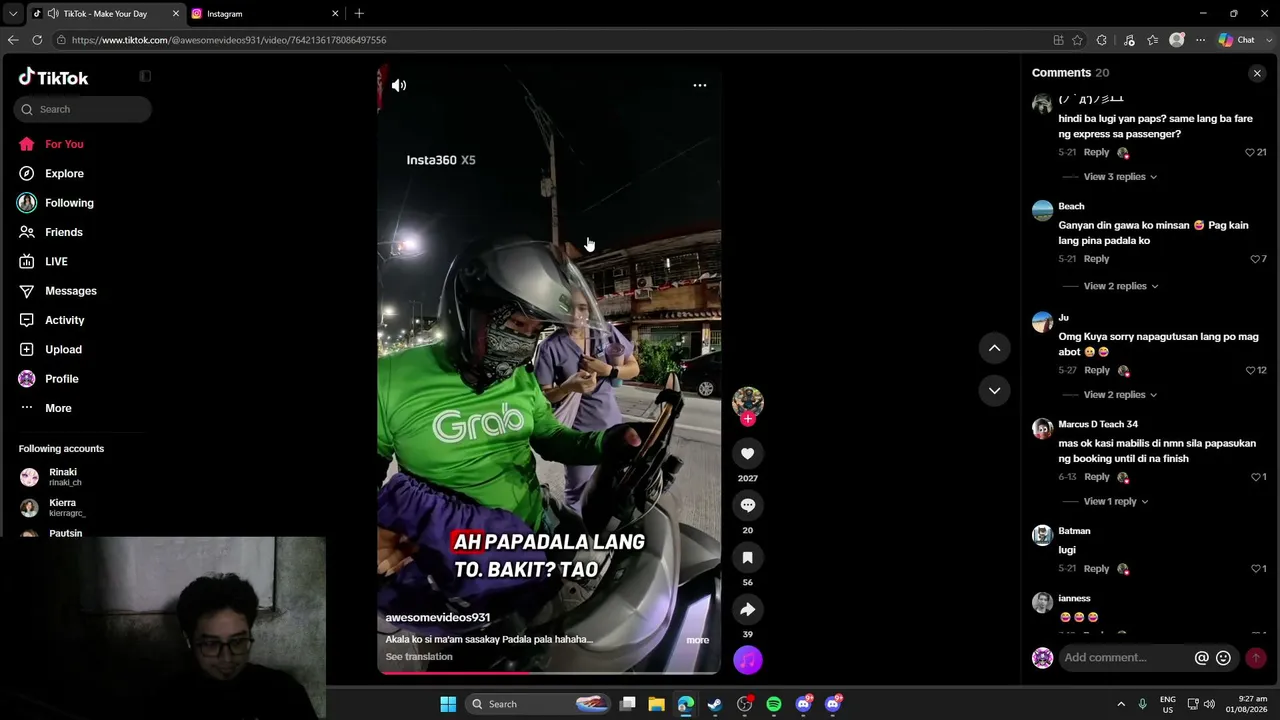Image resolution: width=1280 pixels, height=720 pixels.
Task: Insert an @ mention in the comment
Action: [1202, 658]
